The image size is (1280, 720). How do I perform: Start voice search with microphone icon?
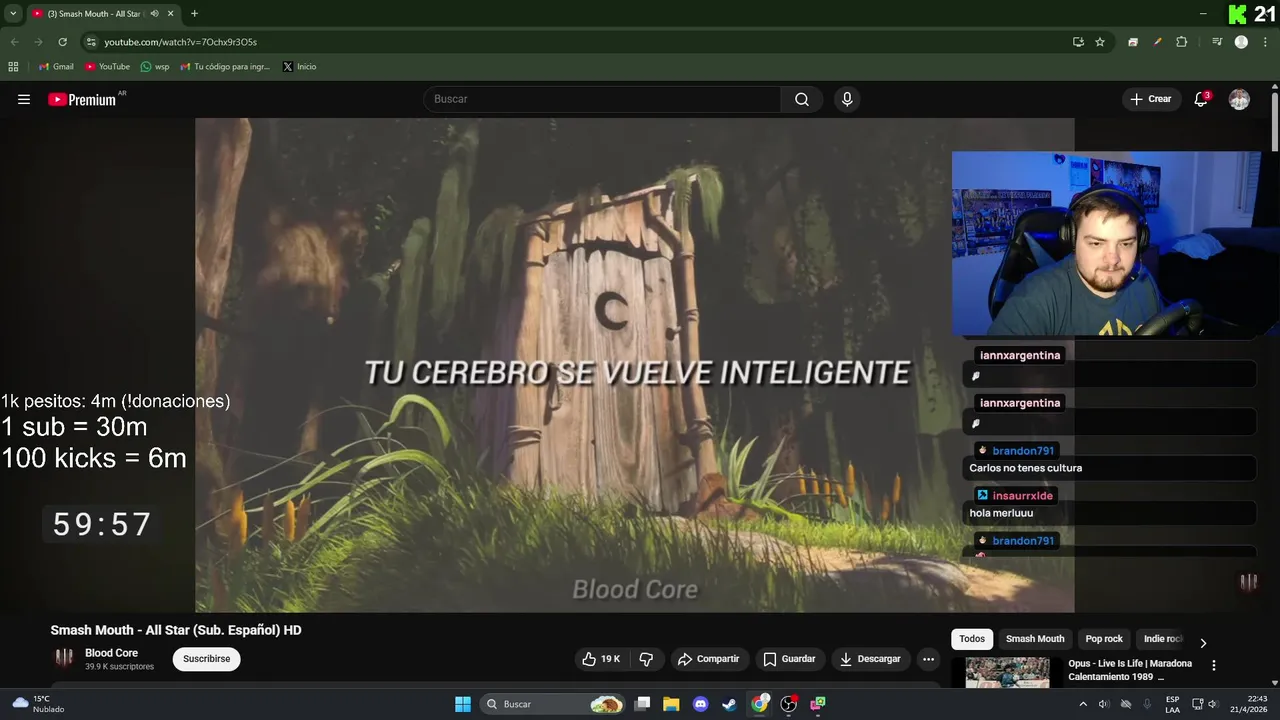(x=847, y=99)
